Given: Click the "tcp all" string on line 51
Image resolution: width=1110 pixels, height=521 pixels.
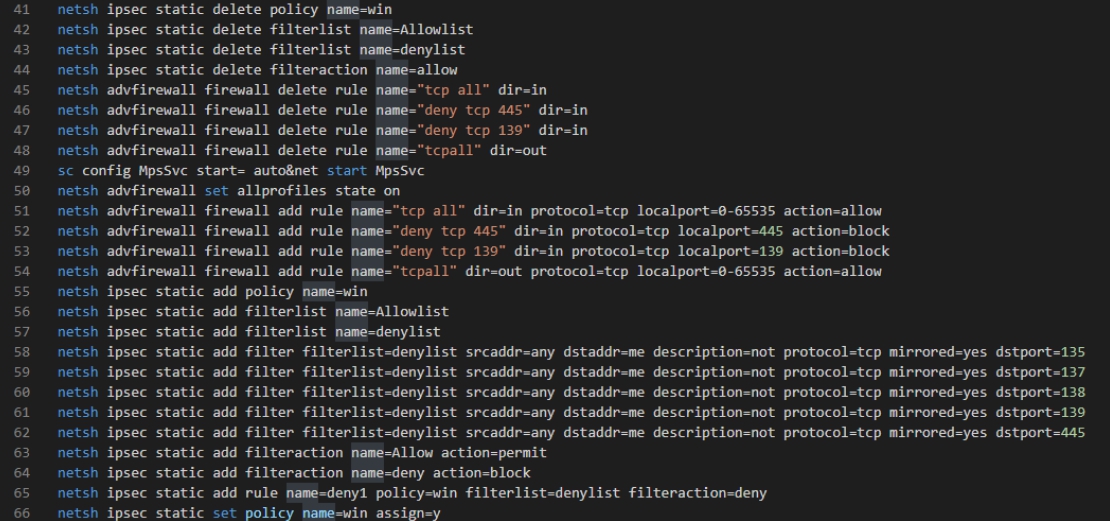Looking at the screenshot, I should [x=429, y=211].
